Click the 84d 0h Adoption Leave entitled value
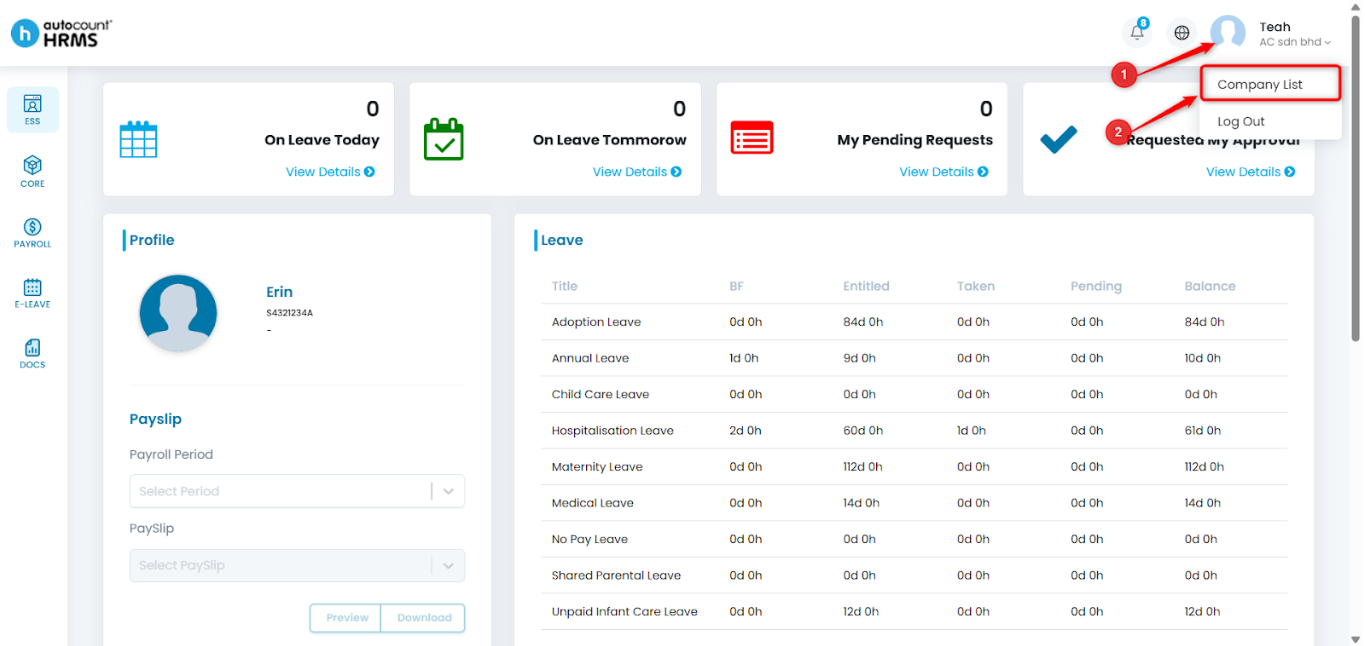Image resolution: width=1365 pixels, height=646 pixels. click(x=863, y=322)
